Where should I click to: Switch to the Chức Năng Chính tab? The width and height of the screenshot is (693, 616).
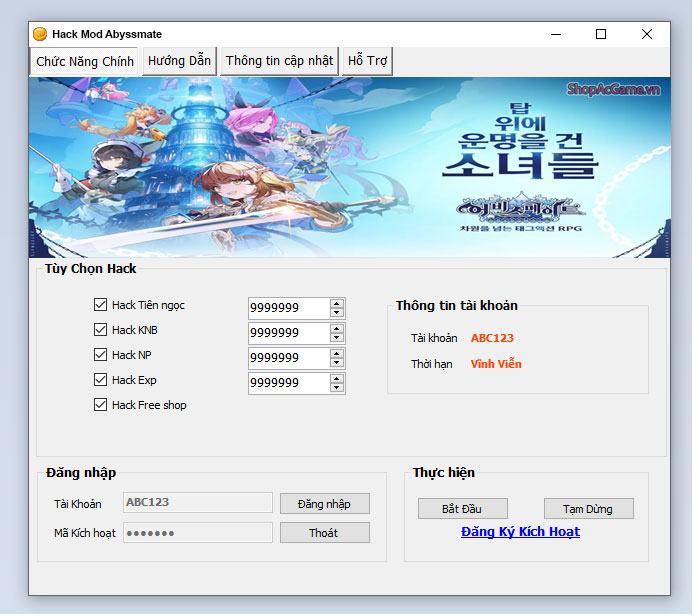pyautogui.click(x=85, y=61)
